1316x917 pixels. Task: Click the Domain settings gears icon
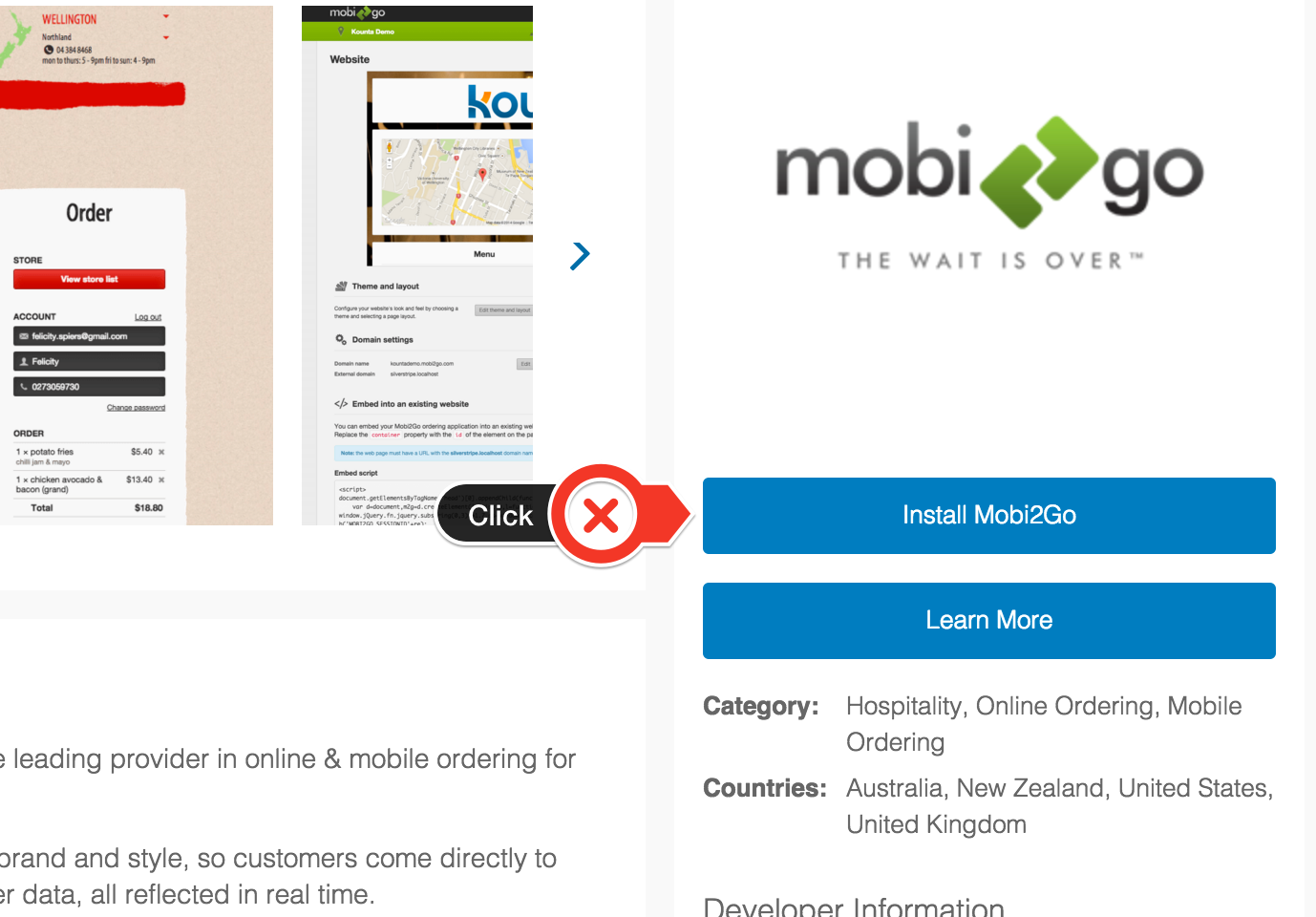pyautogui.click(x=341, y=339)
